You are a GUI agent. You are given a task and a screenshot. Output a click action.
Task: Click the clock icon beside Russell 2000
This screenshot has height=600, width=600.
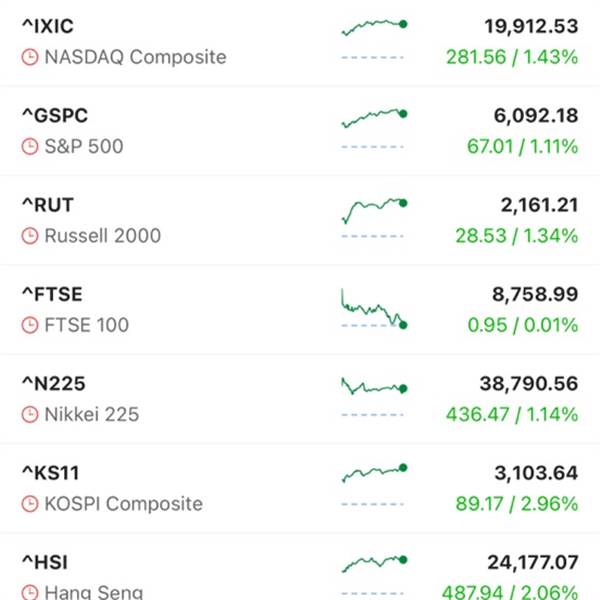click(x=30, y=236)
